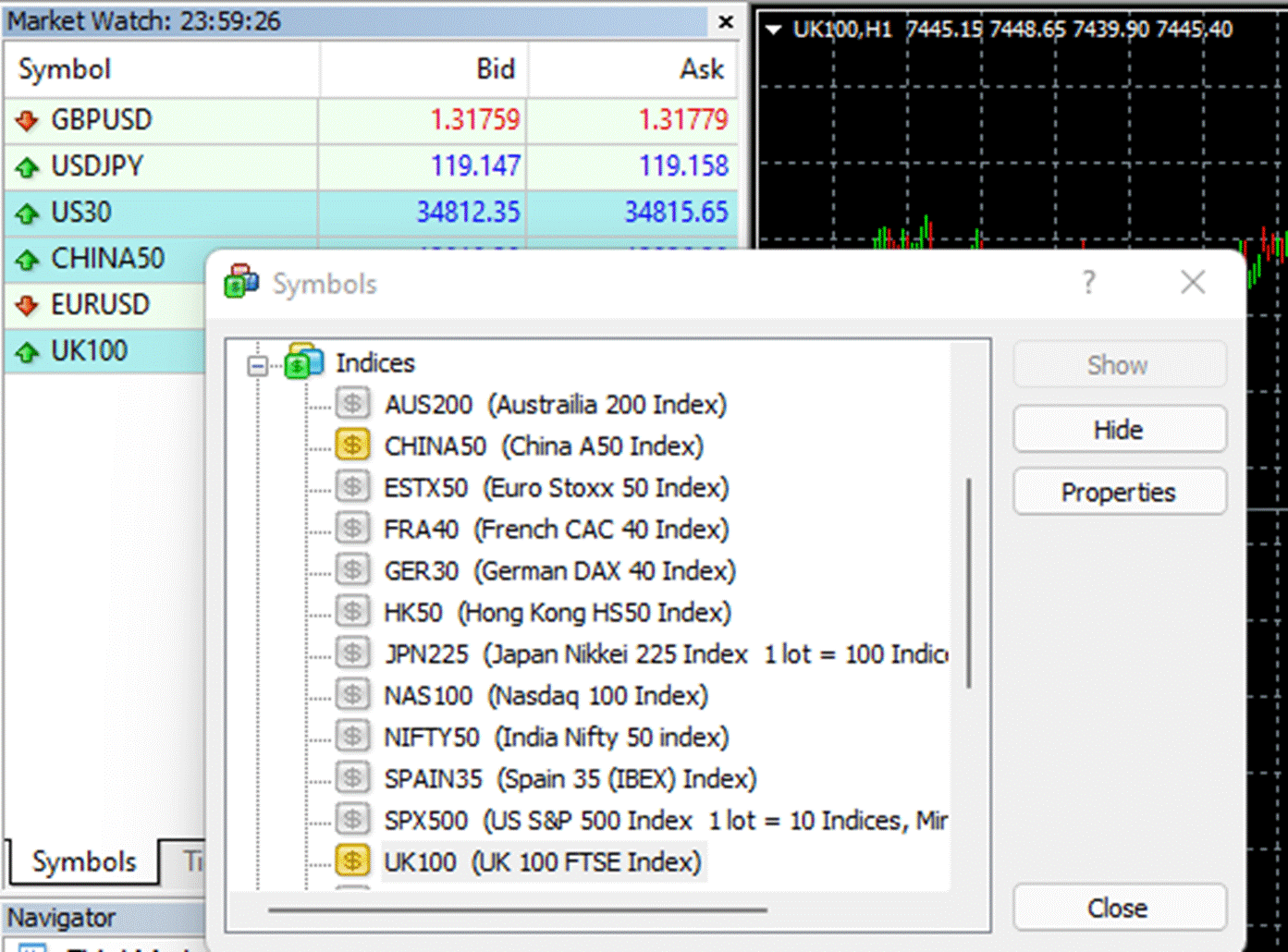Screen dimensions: 1288x952
Task: Click the horizontal scrollbar in symbols list
Action: click(518, 910)
